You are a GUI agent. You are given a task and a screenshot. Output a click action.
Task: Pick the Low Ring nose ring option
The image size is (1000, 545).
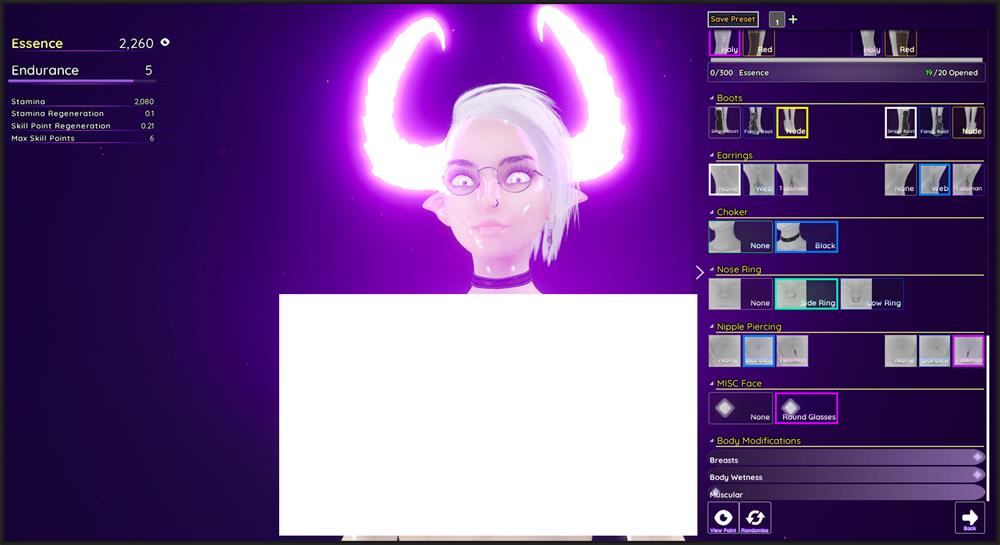pyautogui.click(x=871, y=294)
